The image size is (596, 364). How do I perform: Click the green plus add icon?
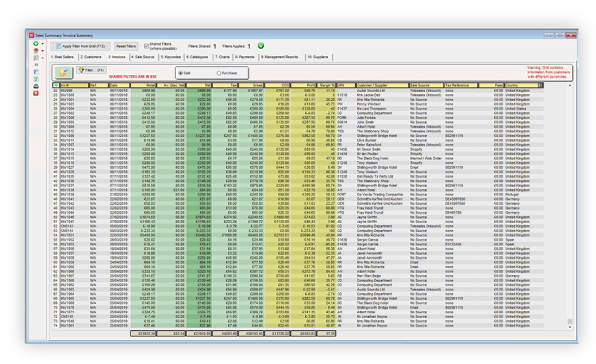(36, 44)
